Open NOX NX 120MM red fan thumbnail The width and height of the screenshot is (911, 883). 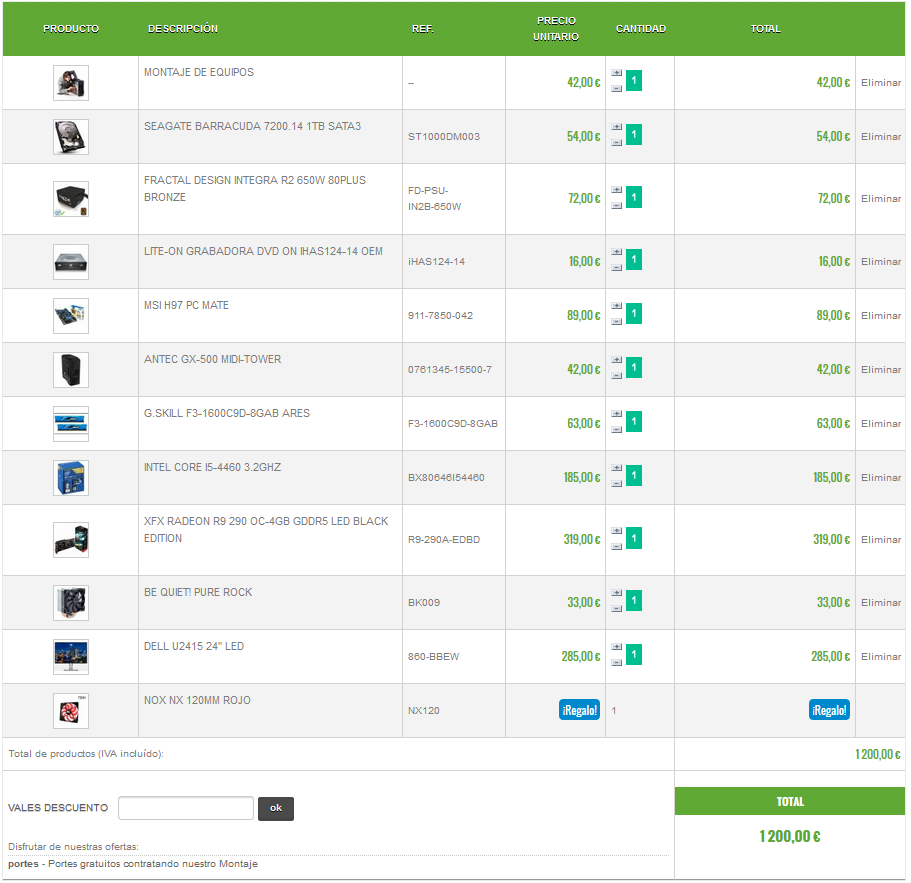pos(71,711)
